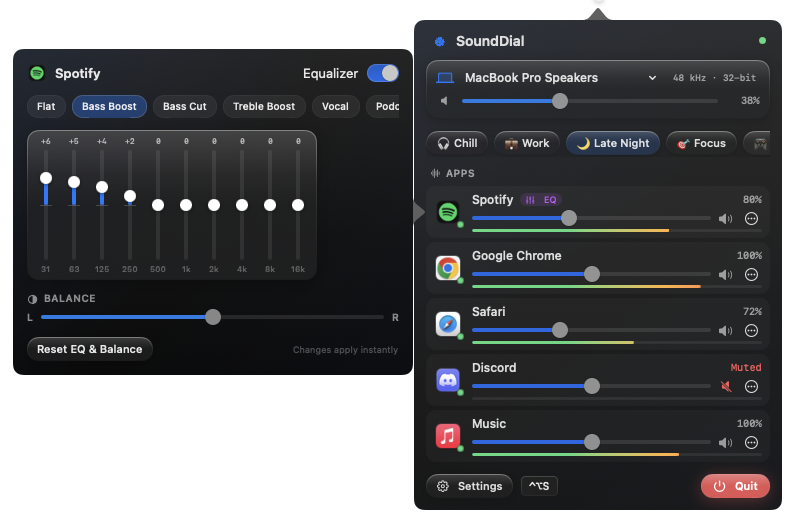The image size is (795, 523).
Task: Mute Spotify with its speaker icon
Action: point(726,219)
